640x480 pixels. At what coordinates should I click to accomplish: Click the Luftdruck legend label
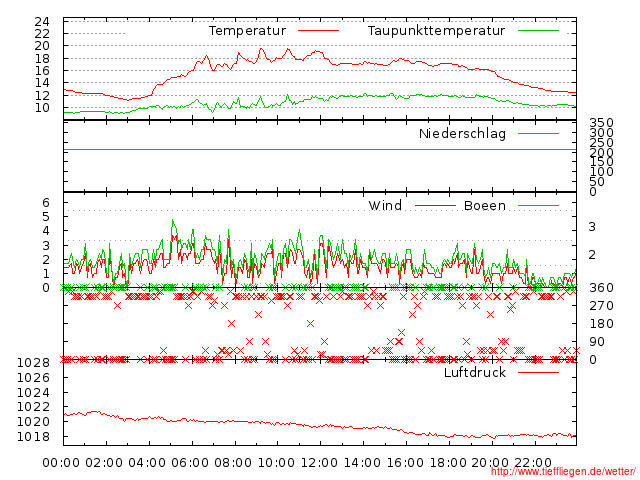475,373
